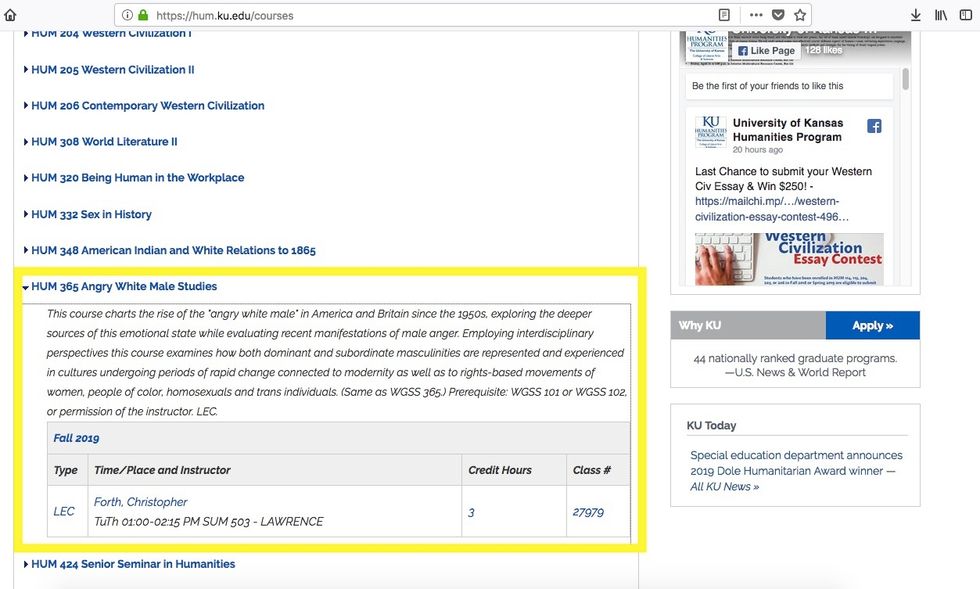Open the All KU News link
This screenshot has height=589, width=980.
tap(724, 487)
